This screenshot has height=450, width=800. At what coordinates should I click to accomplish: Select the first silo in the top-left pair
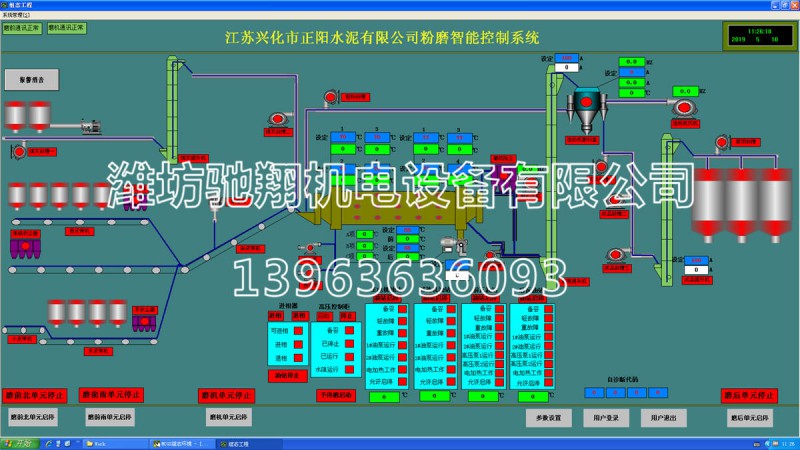[x=15, y=116]
